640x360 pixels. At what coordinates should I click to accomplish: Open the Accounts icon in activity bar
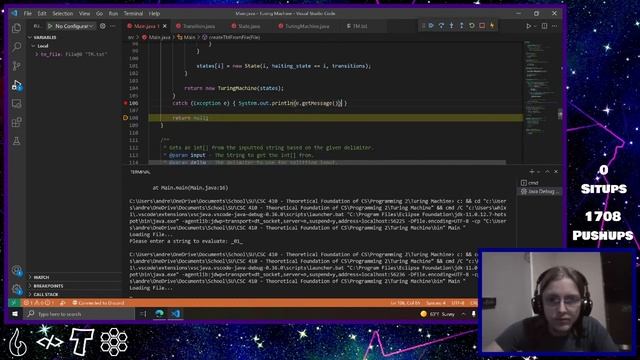17,271
